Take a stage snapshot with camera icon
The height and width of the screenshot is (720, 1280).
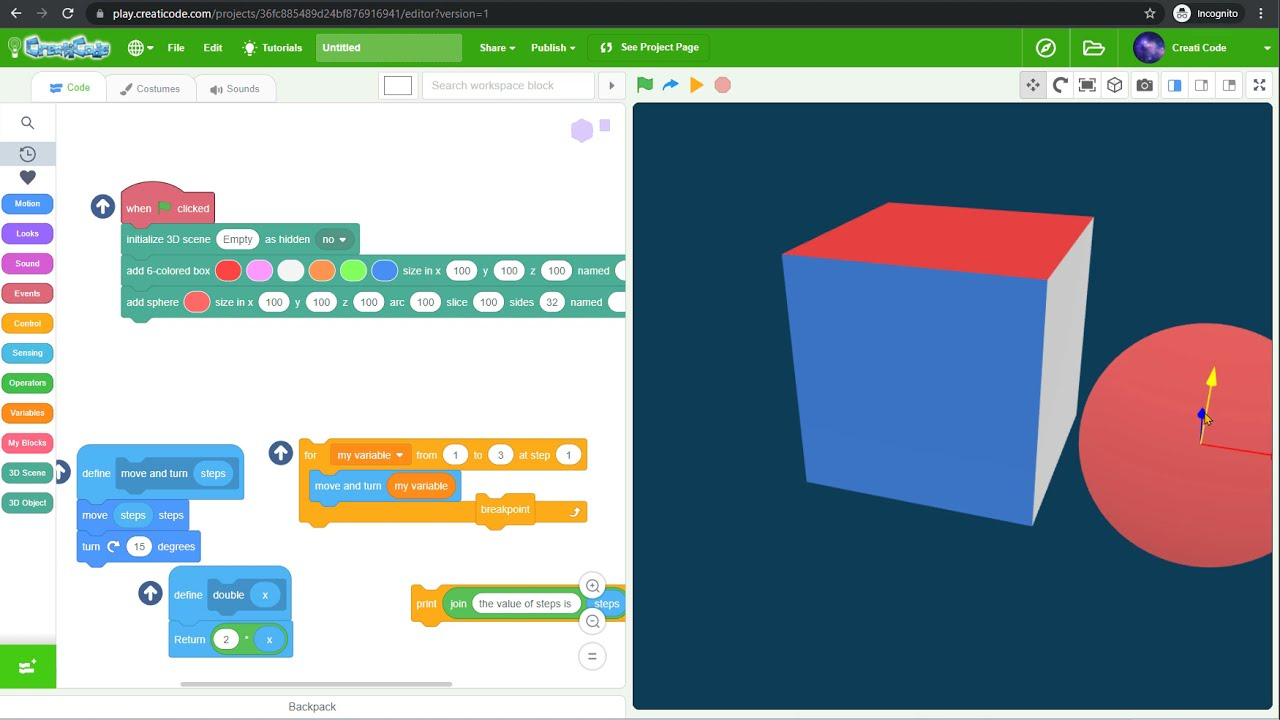(1145, 85)
